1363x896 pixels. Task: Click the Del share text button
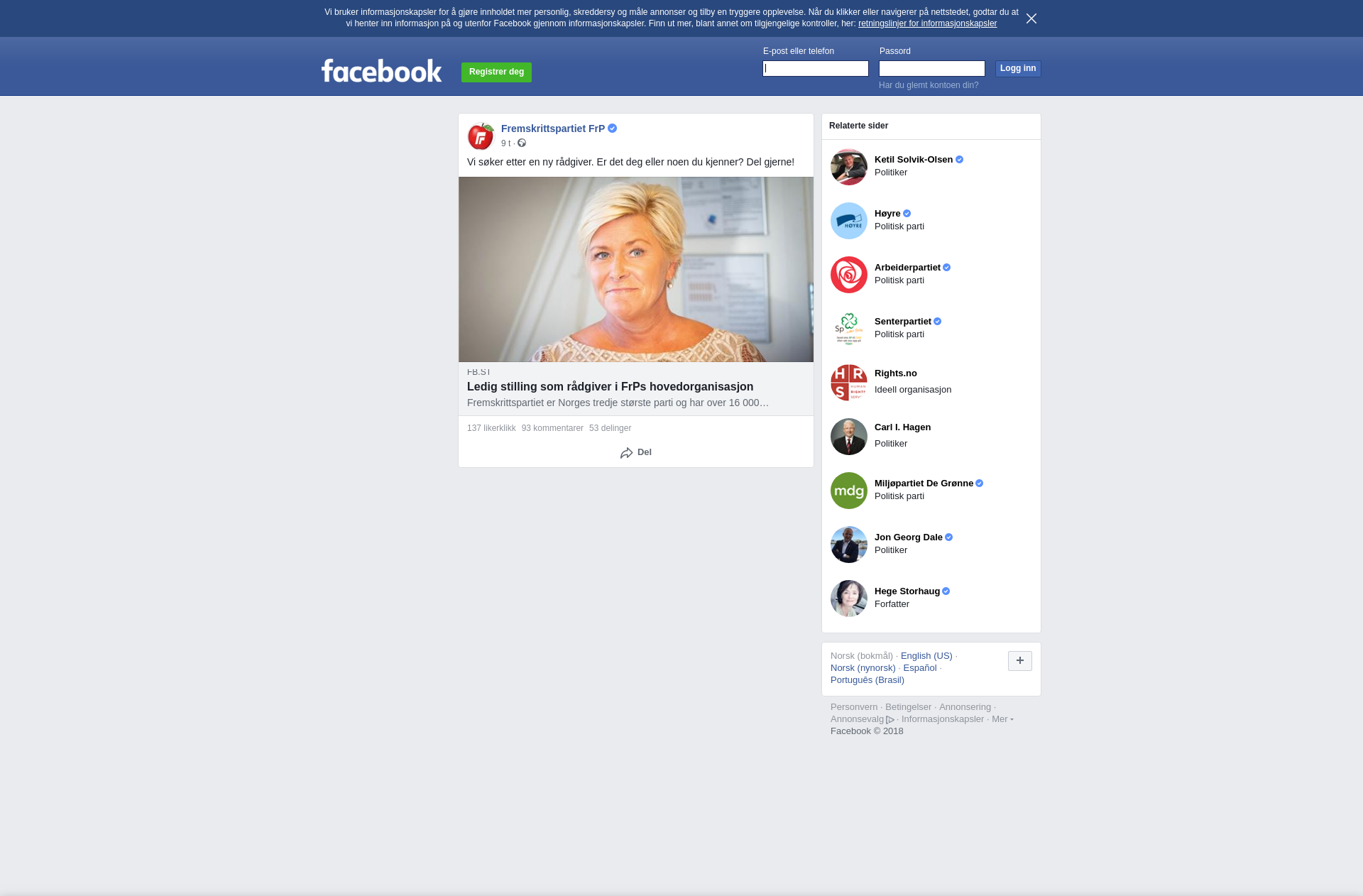645,452
